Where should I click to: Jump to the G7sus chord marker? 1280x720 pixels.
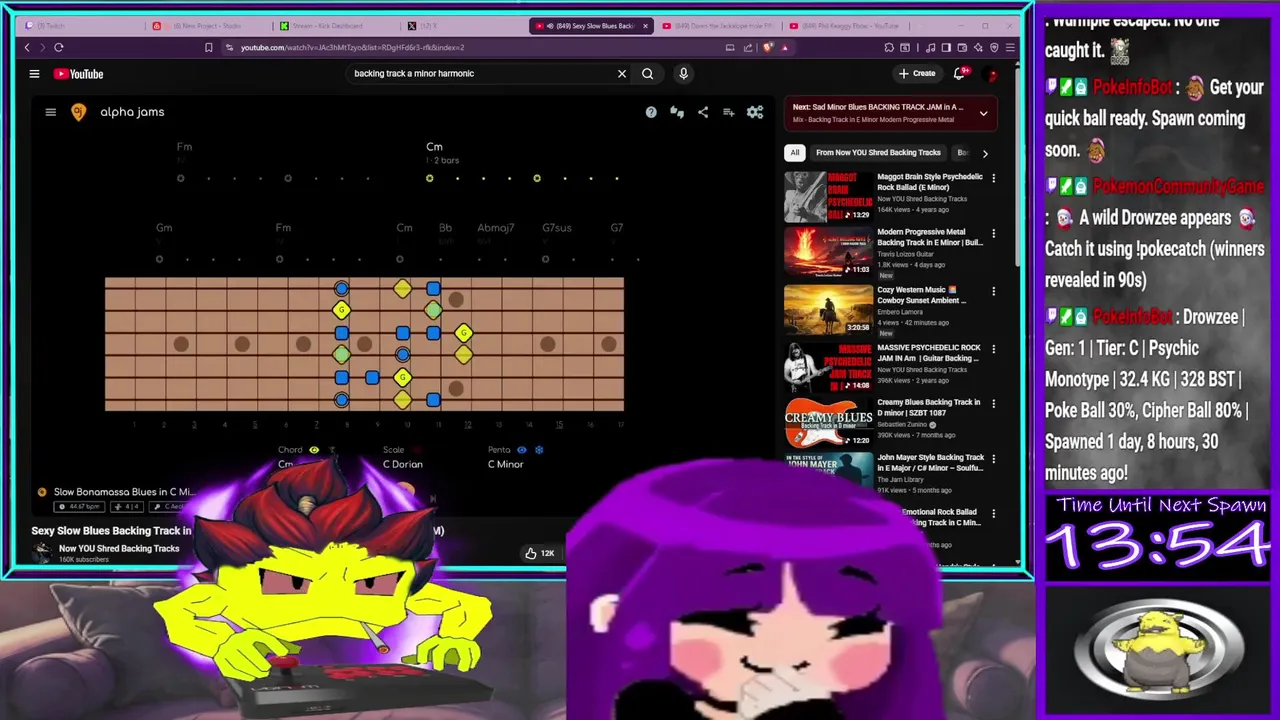[557, 228]
